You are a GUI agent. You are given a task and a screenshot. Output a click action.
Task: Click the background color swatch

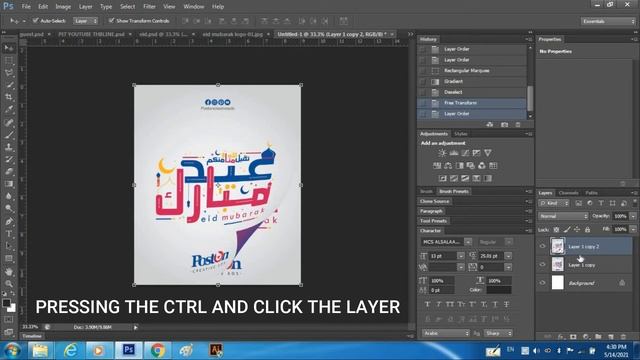[12, 309]
